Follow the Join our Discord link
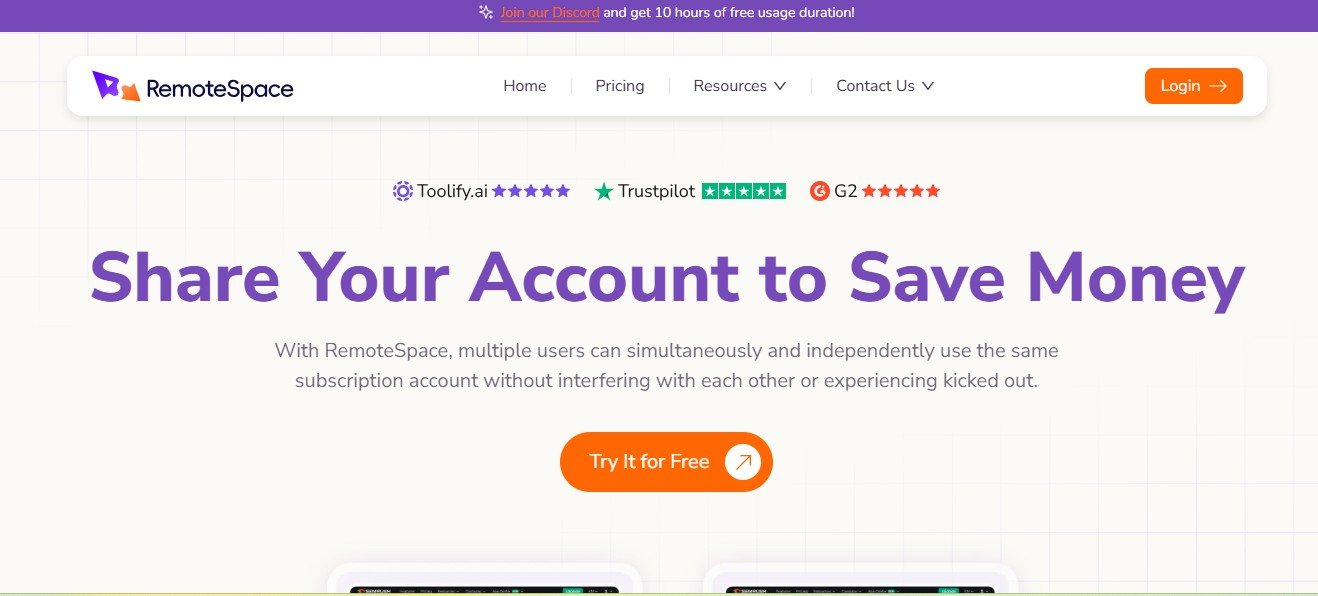Image resolution: width=1318 pixels, height=596 pixels. 550,13
